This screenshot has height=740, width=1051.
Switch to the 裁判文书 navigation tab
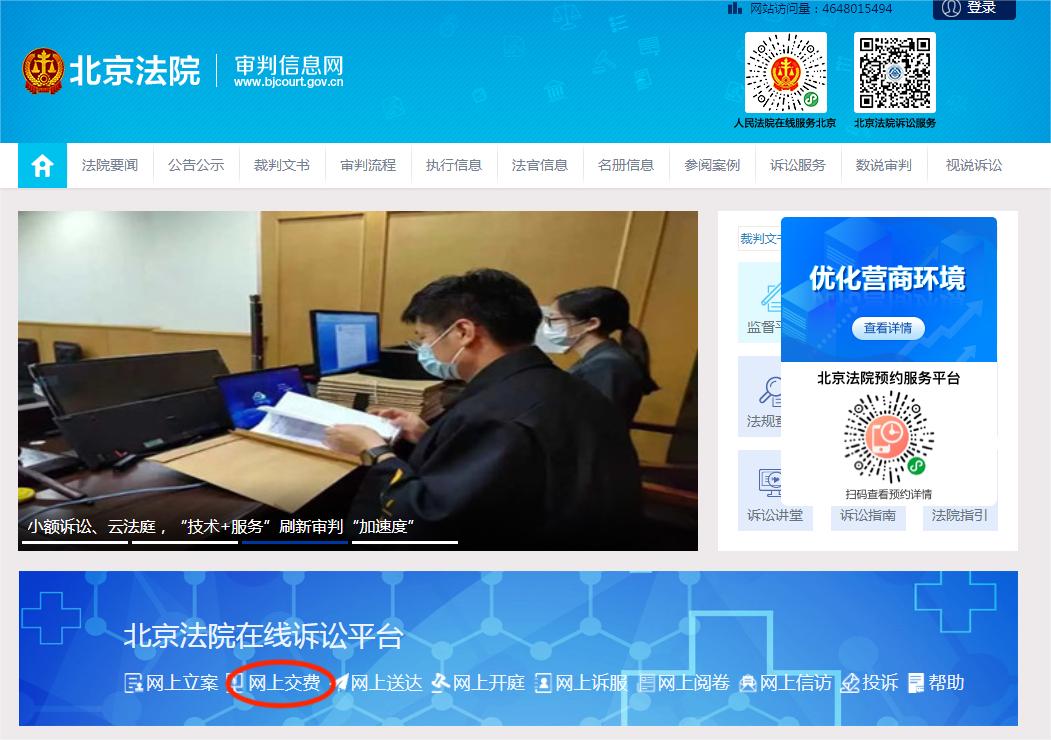tap(282, 165)
